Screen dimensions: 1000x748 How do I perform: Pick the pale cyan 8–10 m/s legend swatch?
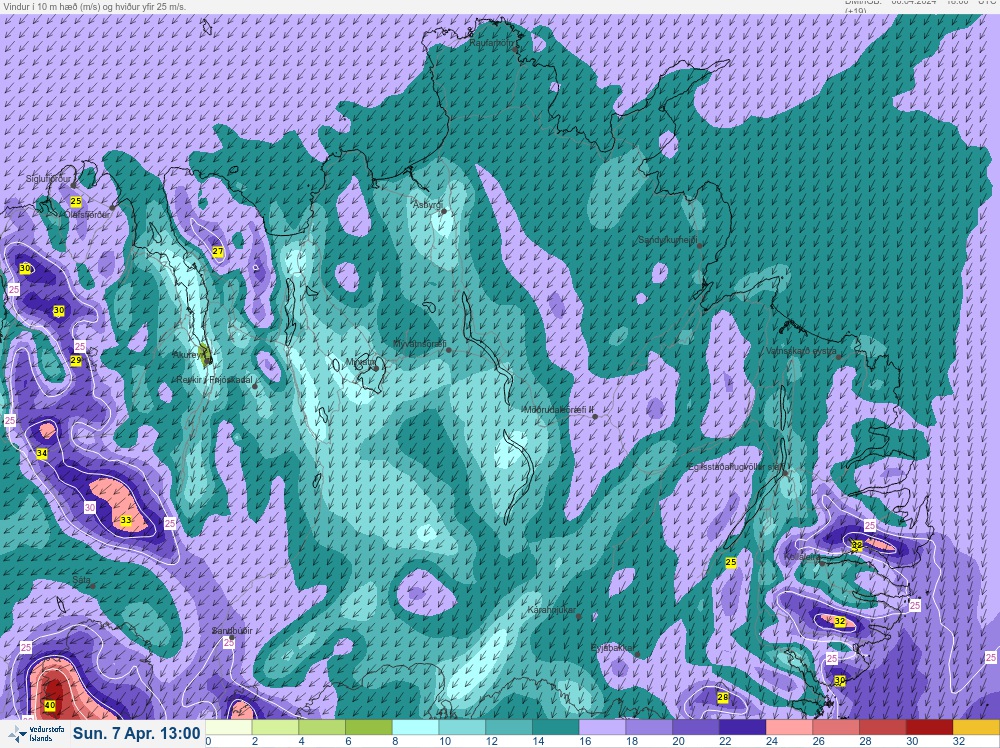[415, 728]
